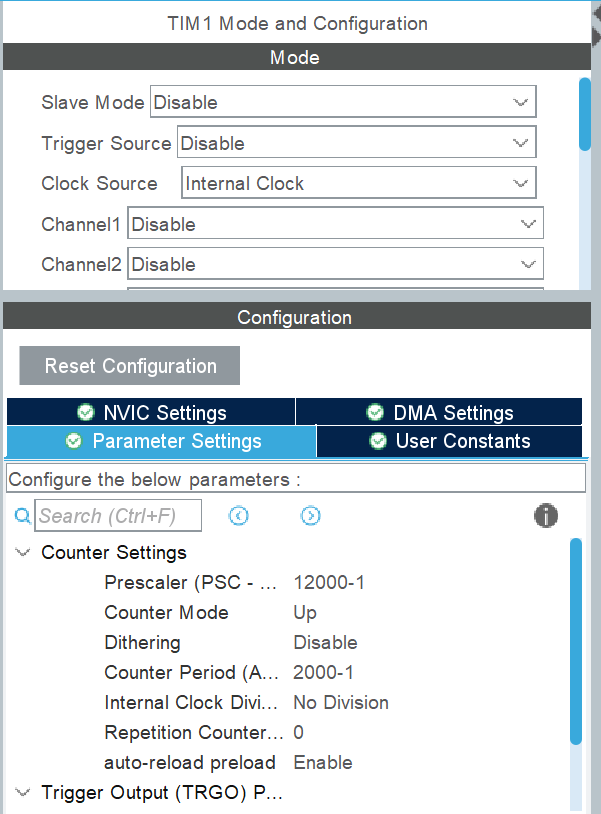Click User Constants green check icon
The width and height of the screenshot is (601, 814).
point(377,441)
